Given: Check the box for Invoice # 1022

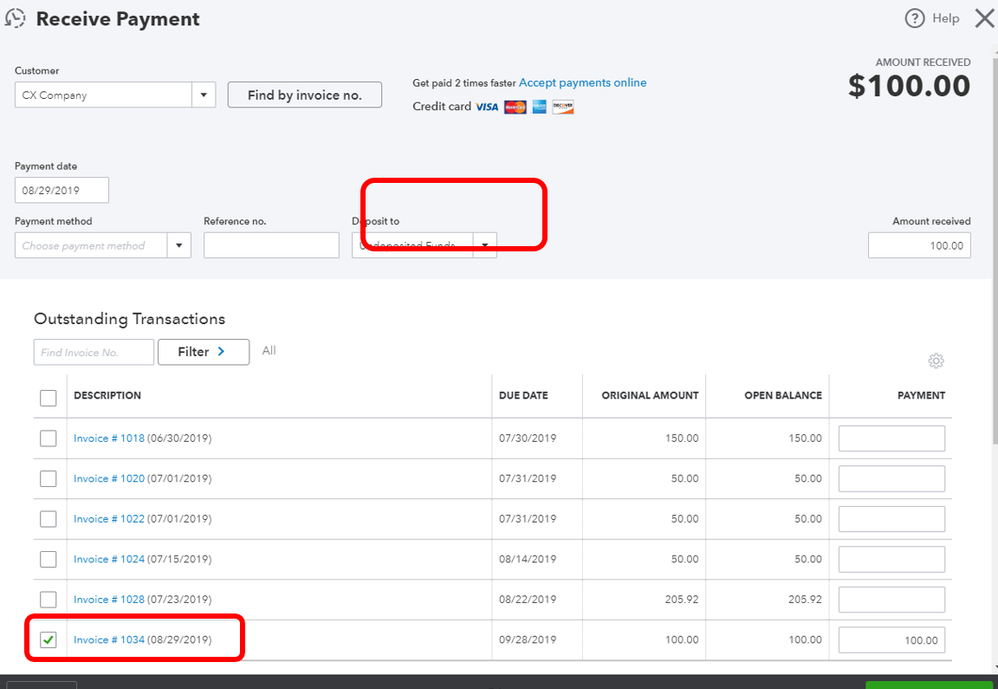Looking at the screenshot, I should tap(48, 518).
